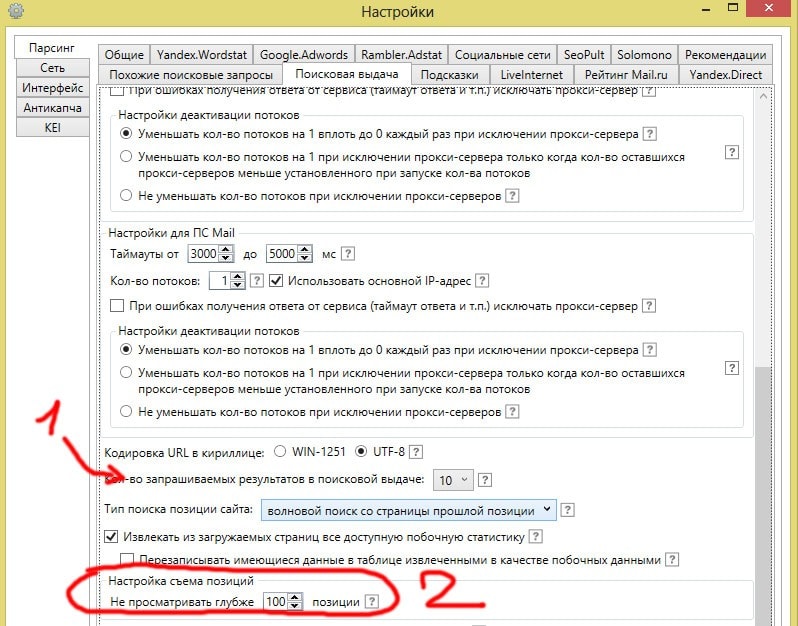Image resolution: width=798 pixels, height=626 pixels.
Task: Open help for 'Не просматривать глубже' setting
Action: coord(372,602)
